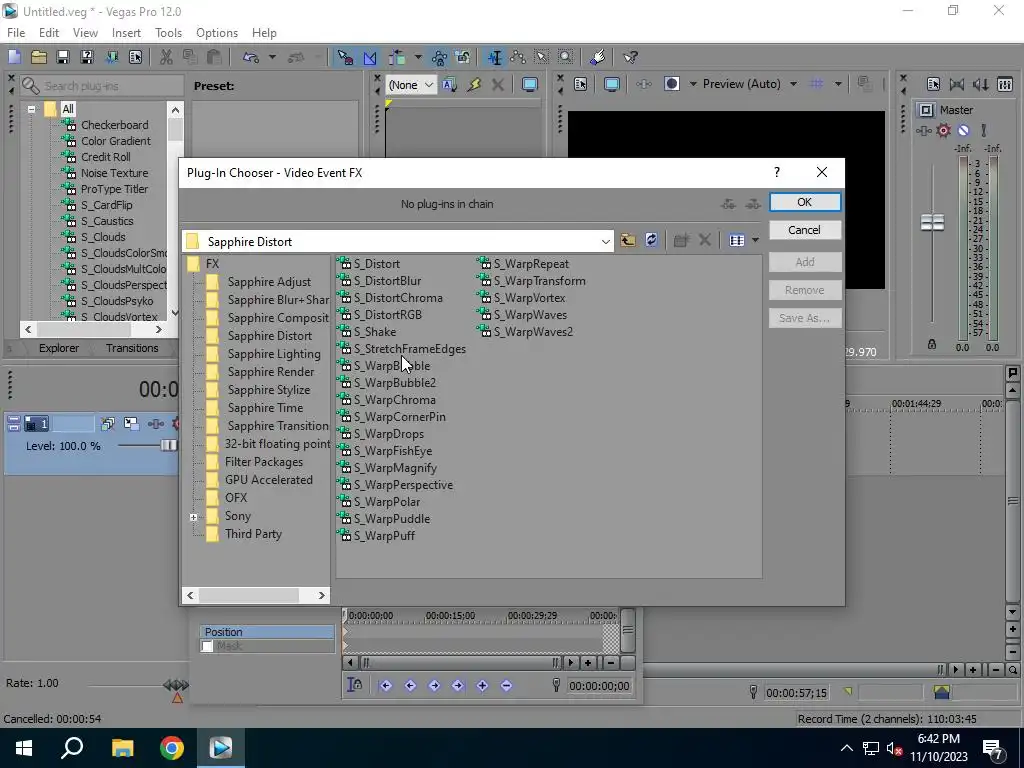Viewport: 1024px width, 768px height.
Task: Open Auto Ripple mode dropdown arrow
Action: click(418, 57)
